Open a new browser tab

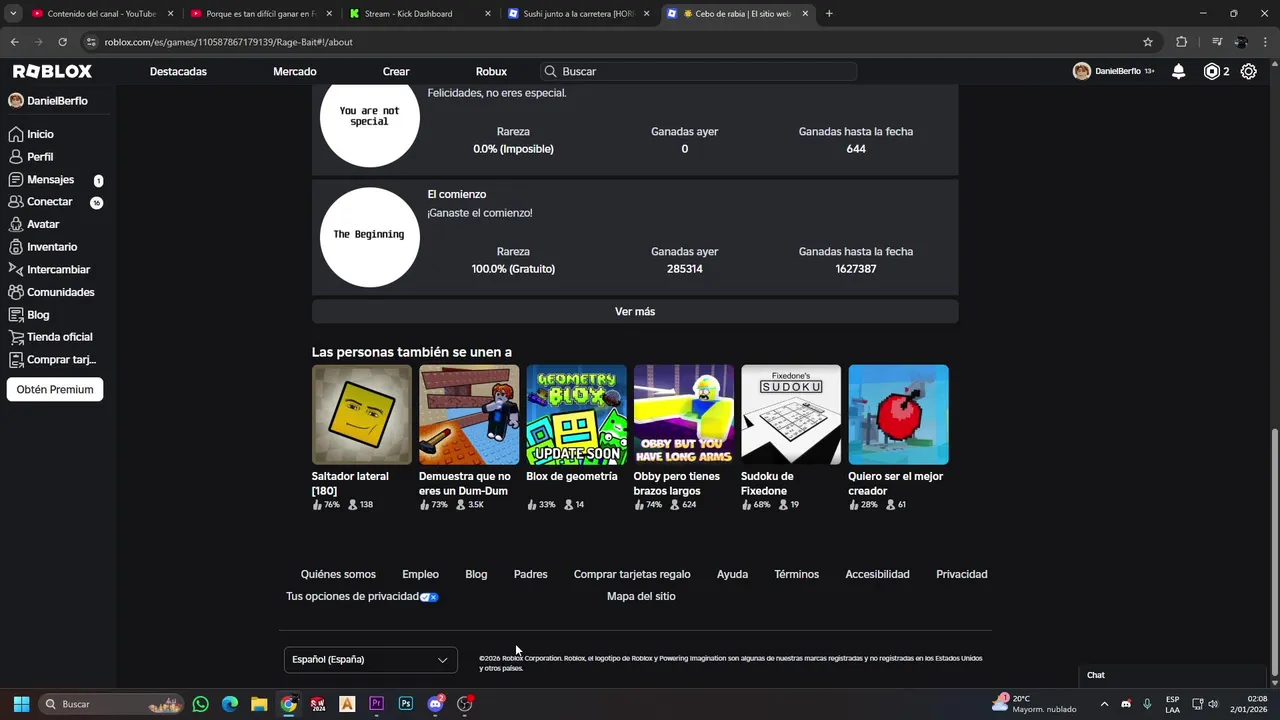tap(829, 13)
